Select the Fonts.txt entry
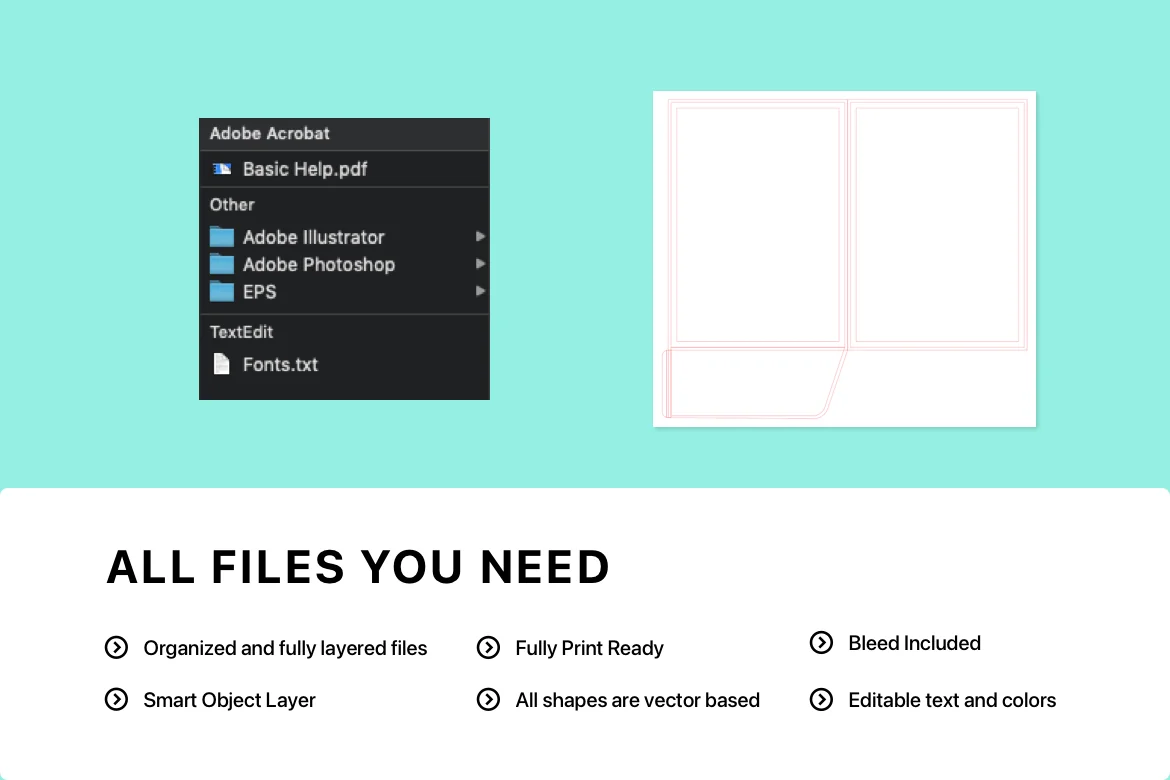The width and height of the screenshot is (1170, 780). click(344, 364)
